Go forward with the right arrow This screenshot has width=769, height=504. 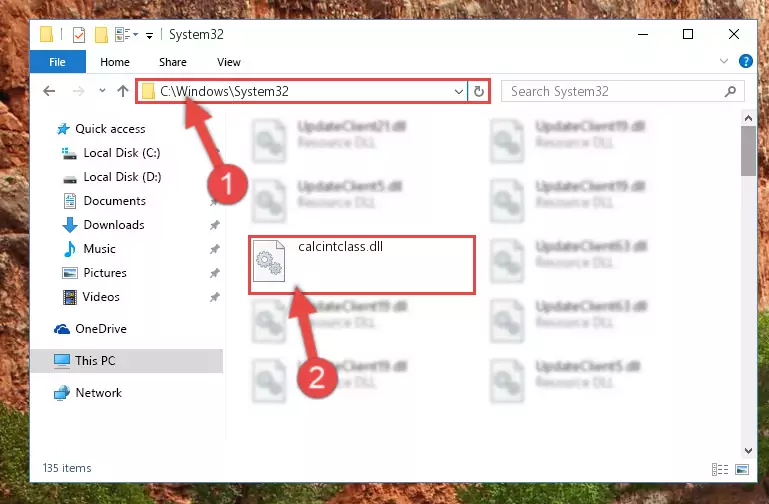point(78,91)
